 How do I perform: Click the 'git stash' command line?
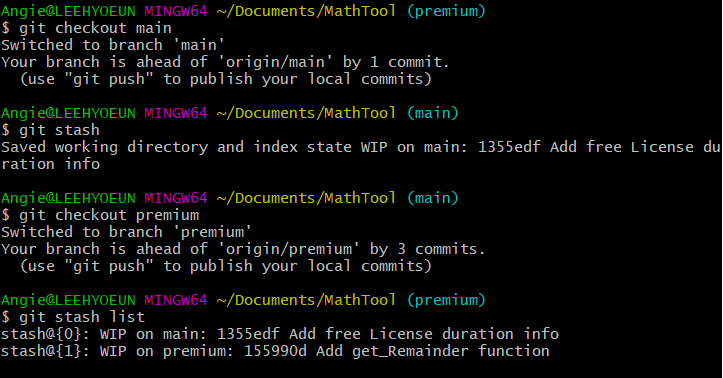[50, 130]
